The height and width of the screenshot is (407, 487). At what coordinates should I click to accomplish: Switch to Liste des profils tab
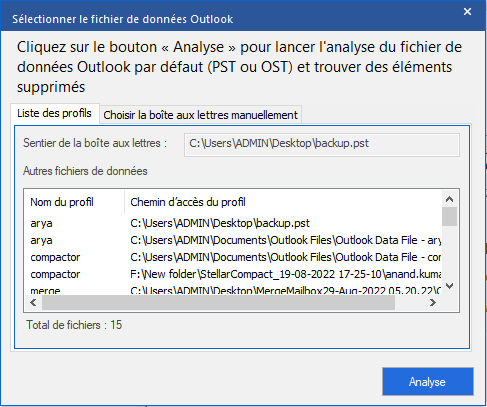click(55, 113)
